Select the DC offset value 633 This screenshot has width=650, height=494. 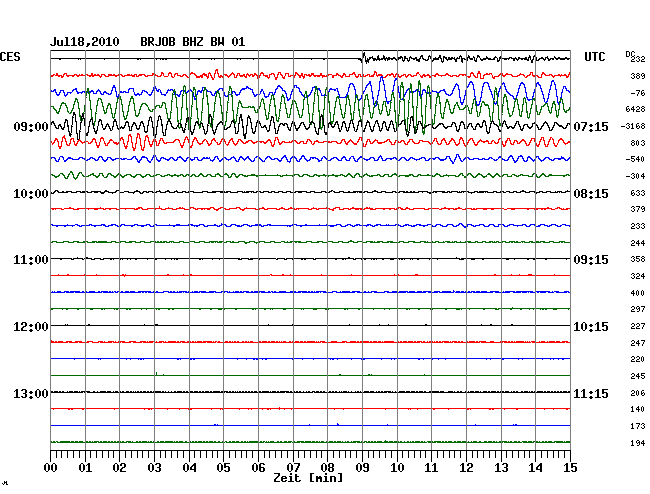(638, 193)
